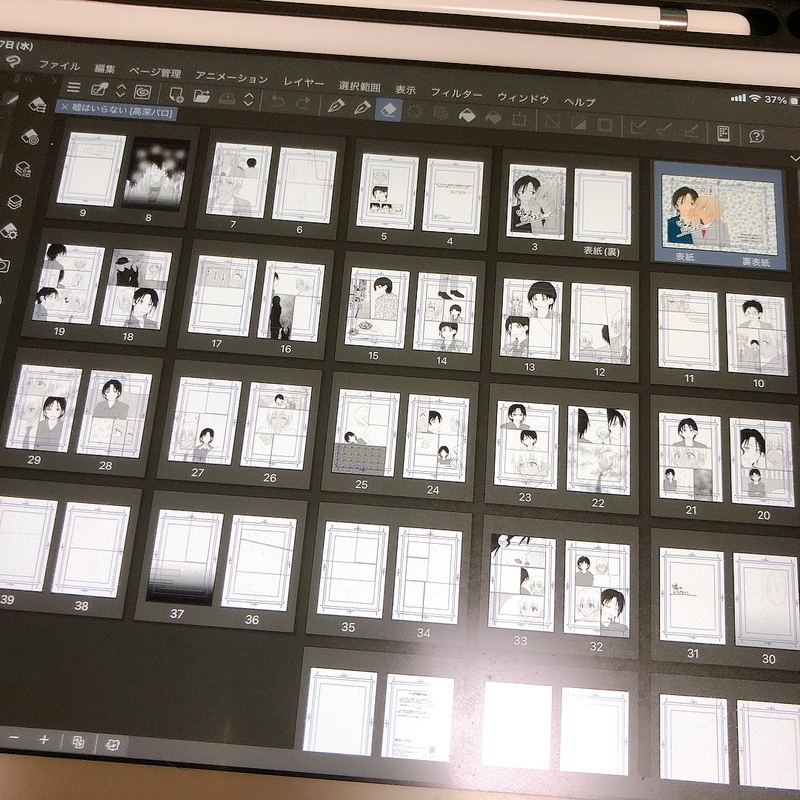Image resolution: width=800 pixels, height=800 pixels.
Task: Expand arrows next to quick-edit icon
Action: pyautogui.click(x=121, y=91)
